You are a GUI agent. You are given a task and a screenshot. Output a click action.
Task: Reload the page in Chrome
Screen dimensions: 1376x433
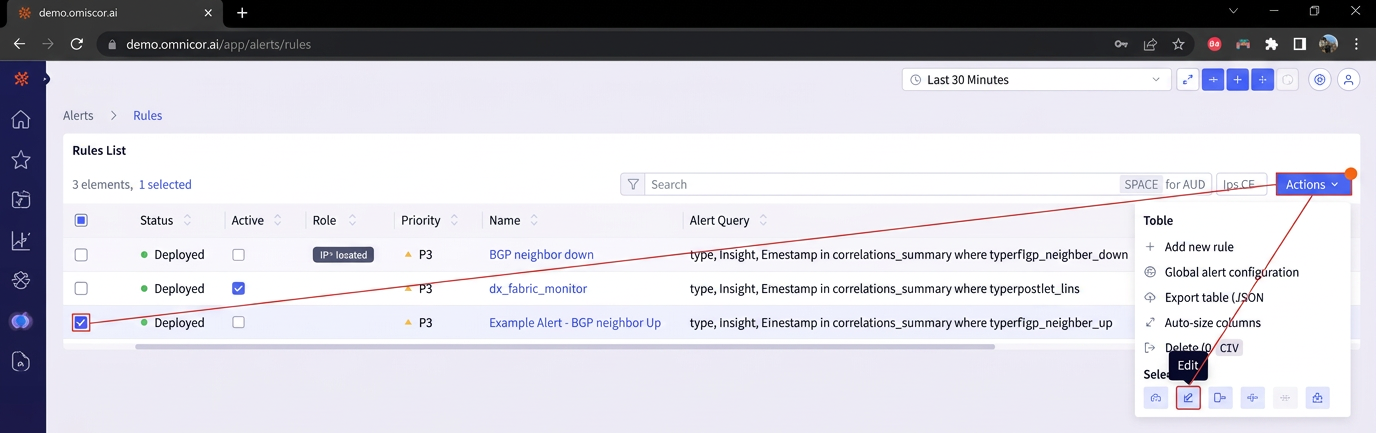[77, 44]
